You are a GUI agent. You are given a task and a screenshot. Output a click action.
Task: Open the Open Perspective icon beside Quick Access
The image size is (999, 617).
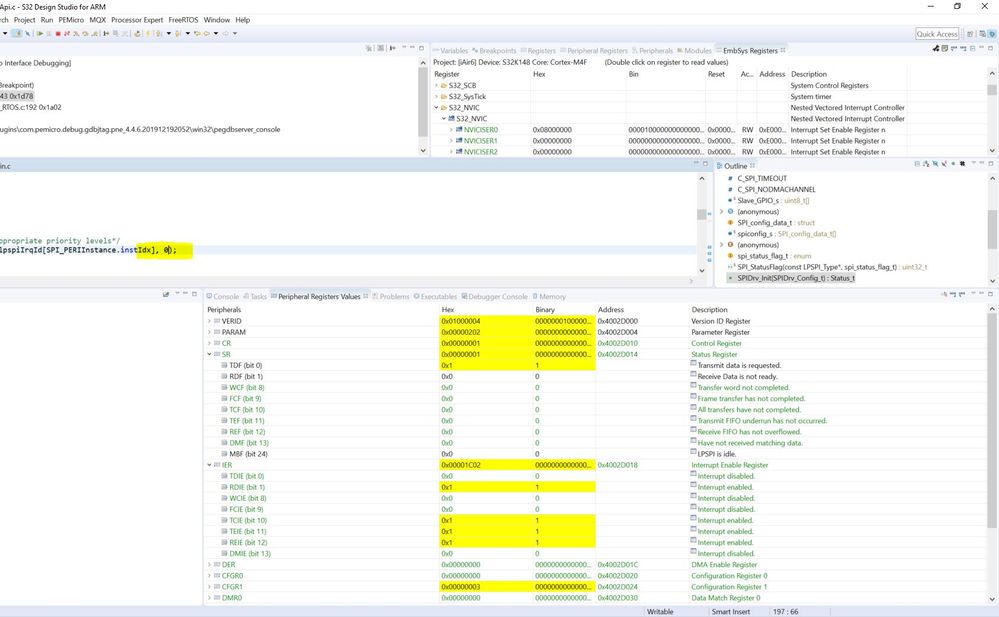tap(970, 34)
